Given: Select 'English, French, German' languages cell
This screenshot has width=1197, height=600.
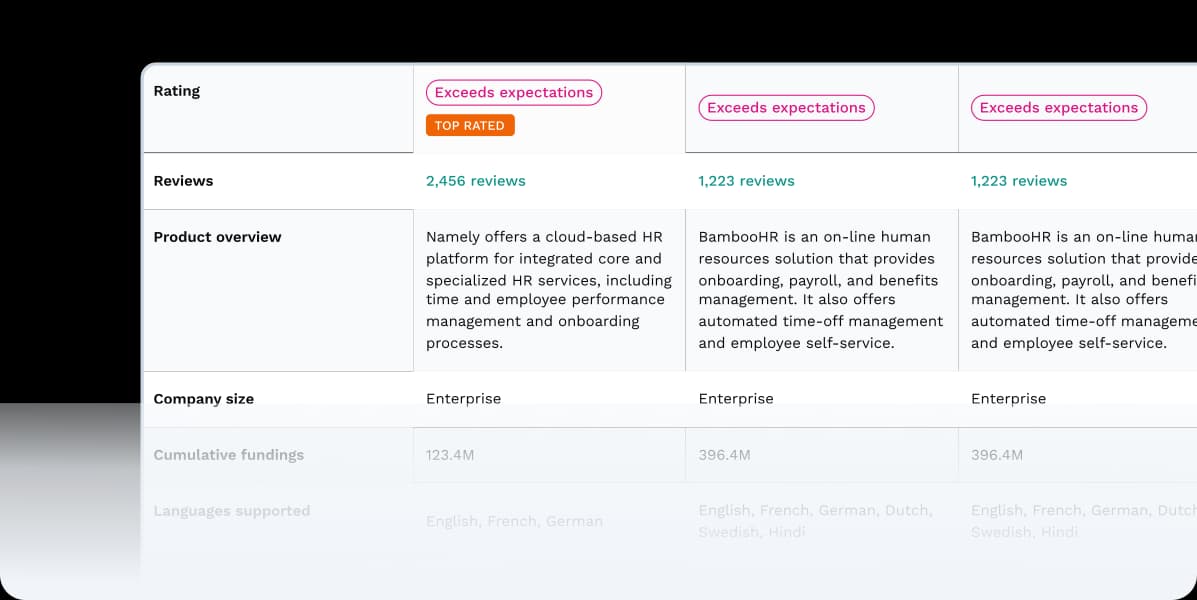Looking at the screenshot, I should pos(514,521).
